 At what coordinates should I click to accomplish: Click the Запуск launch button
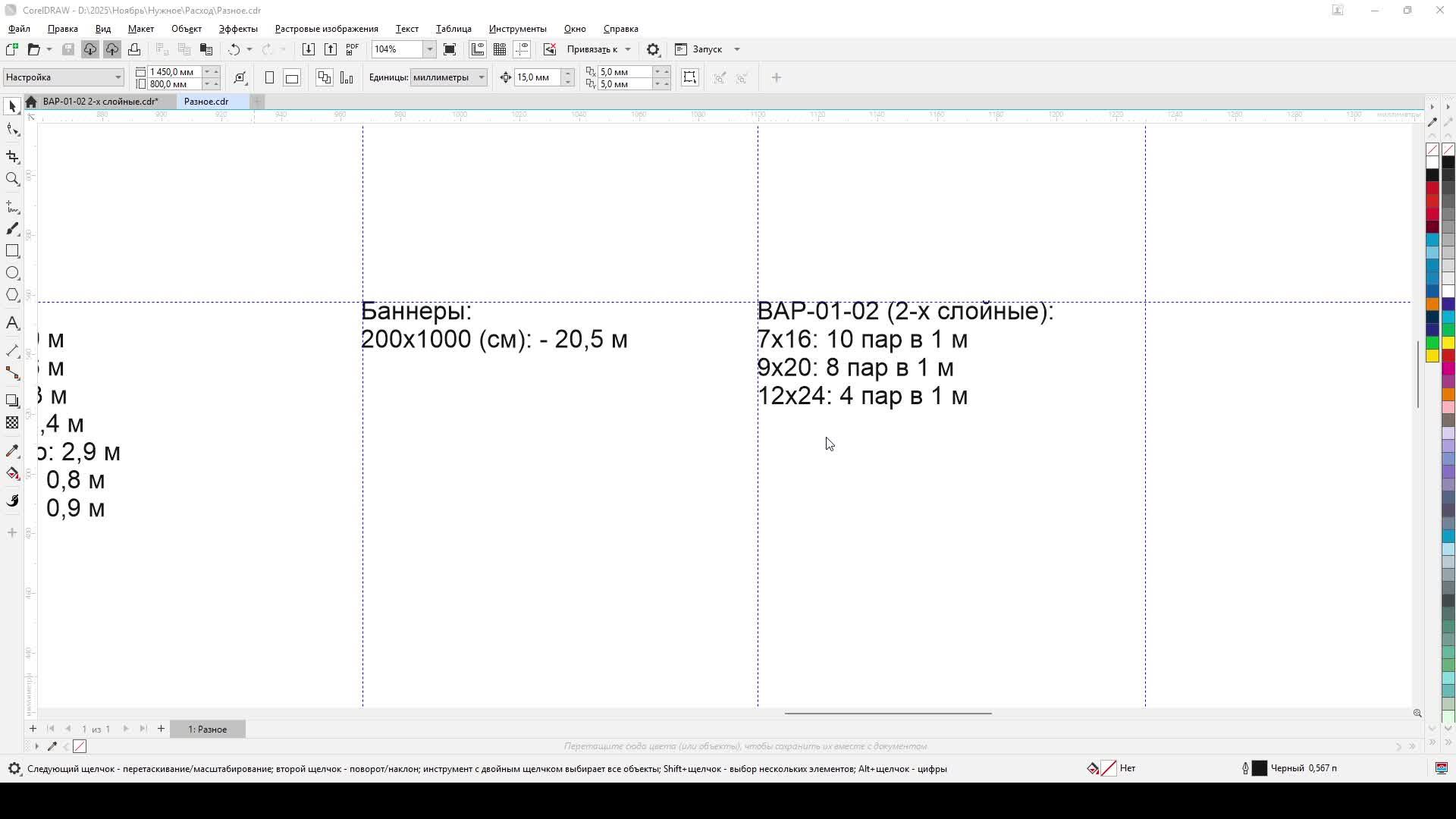(707, 49)
